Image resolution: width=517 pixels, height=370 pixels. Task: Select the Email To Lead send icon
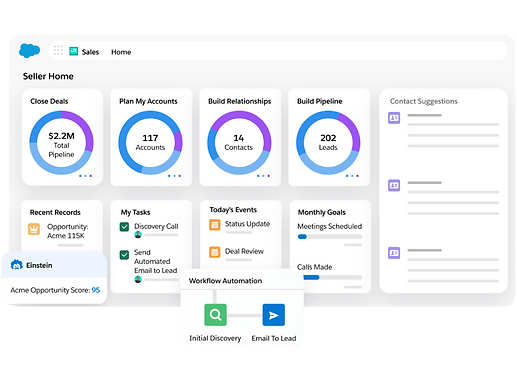274,315
